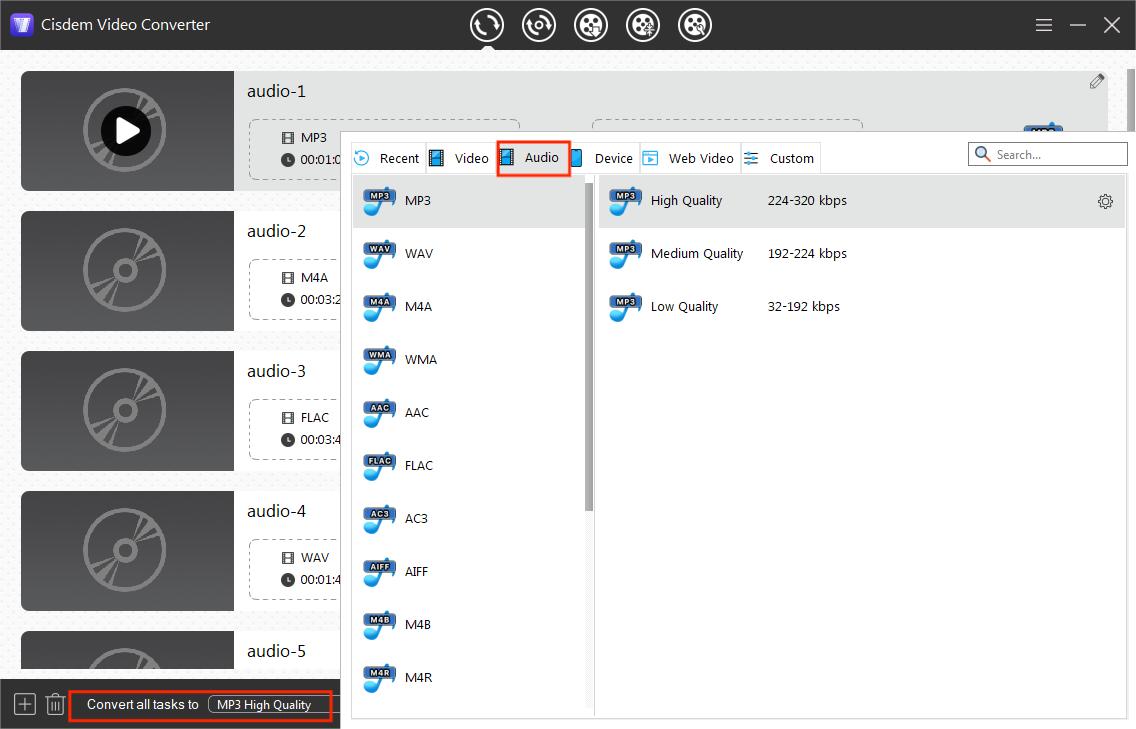Open the MP3 High Quality format dropdown
1136x729 pixels.
pos(266,704)
